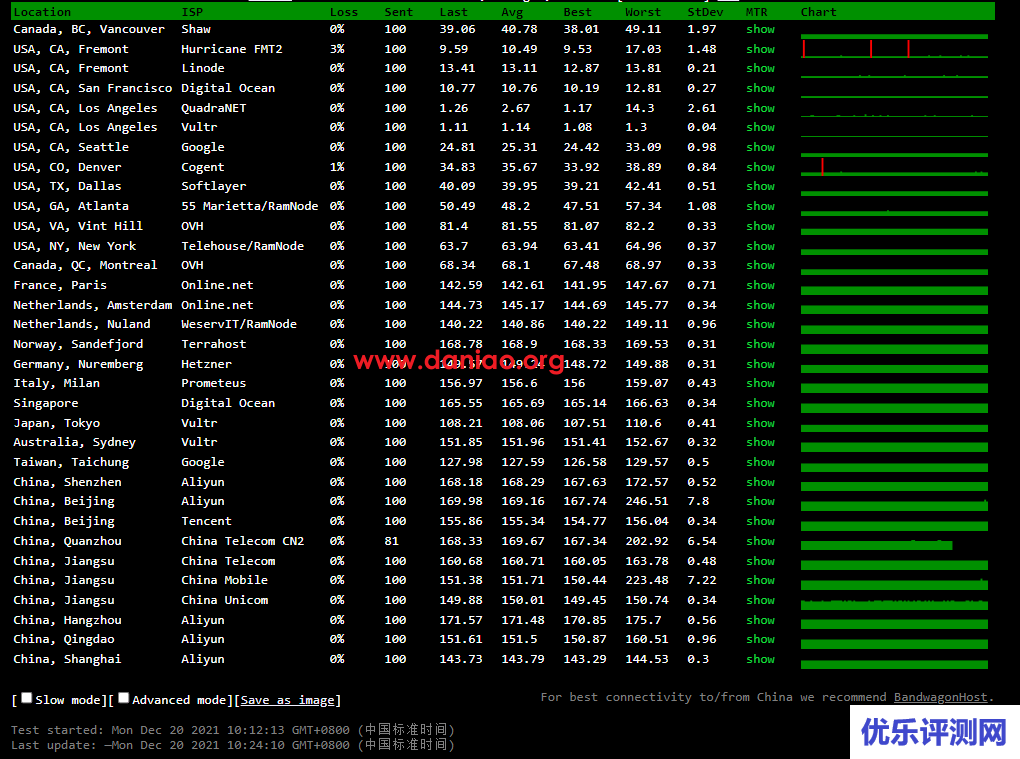Show MTR for Jiangsu China Mobile

click(760, 580)
